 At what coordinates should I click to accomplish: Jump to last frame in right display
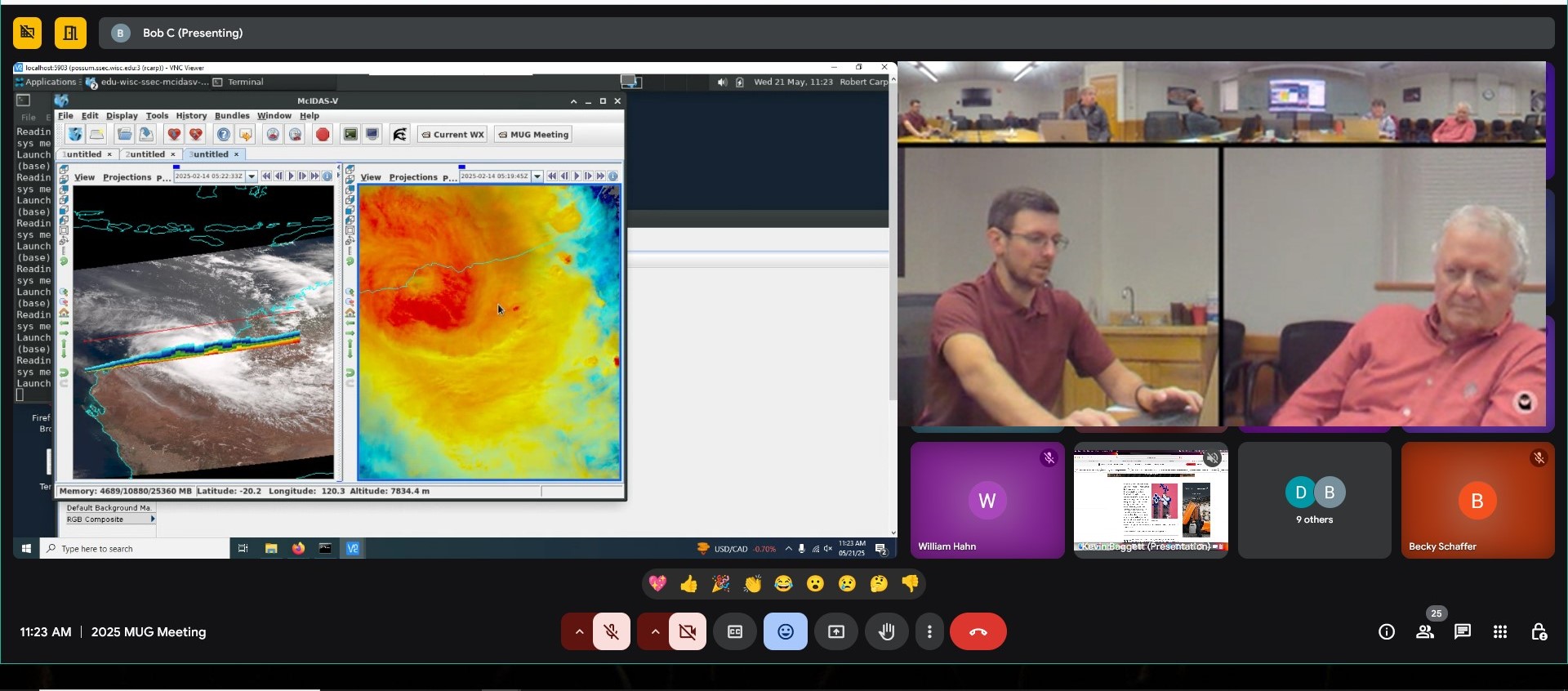(600, 176)
